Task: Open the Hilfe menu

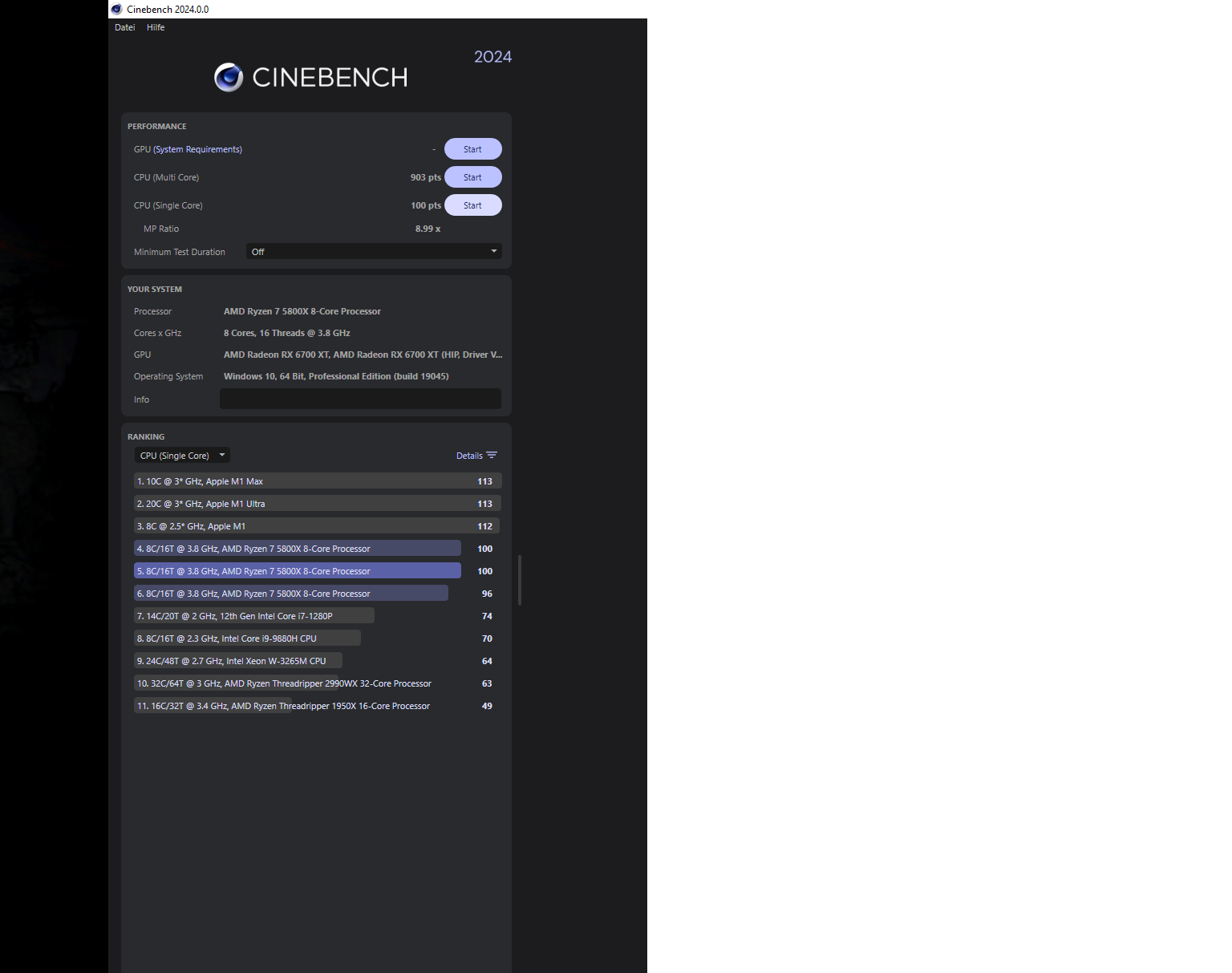Action: 156,27
